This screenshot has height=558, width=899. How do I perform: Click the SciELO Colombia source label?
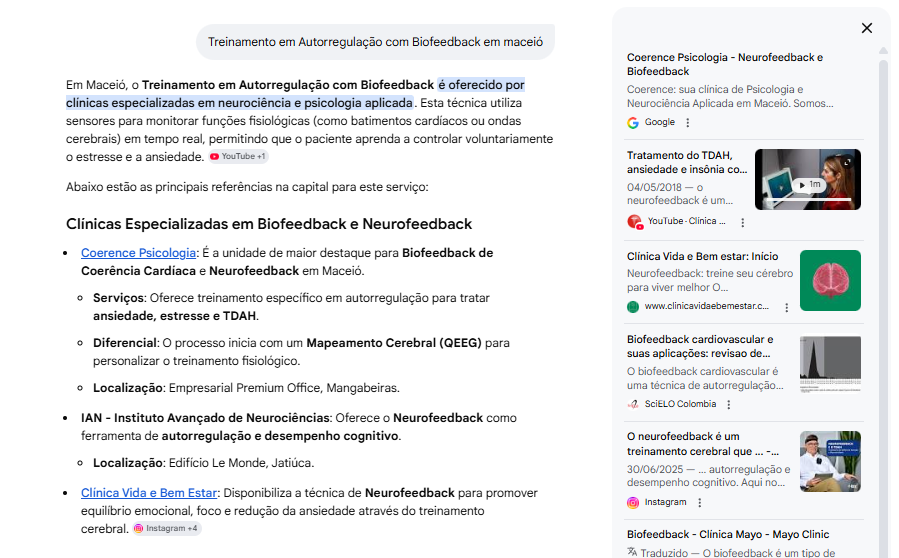click(680, 404)
